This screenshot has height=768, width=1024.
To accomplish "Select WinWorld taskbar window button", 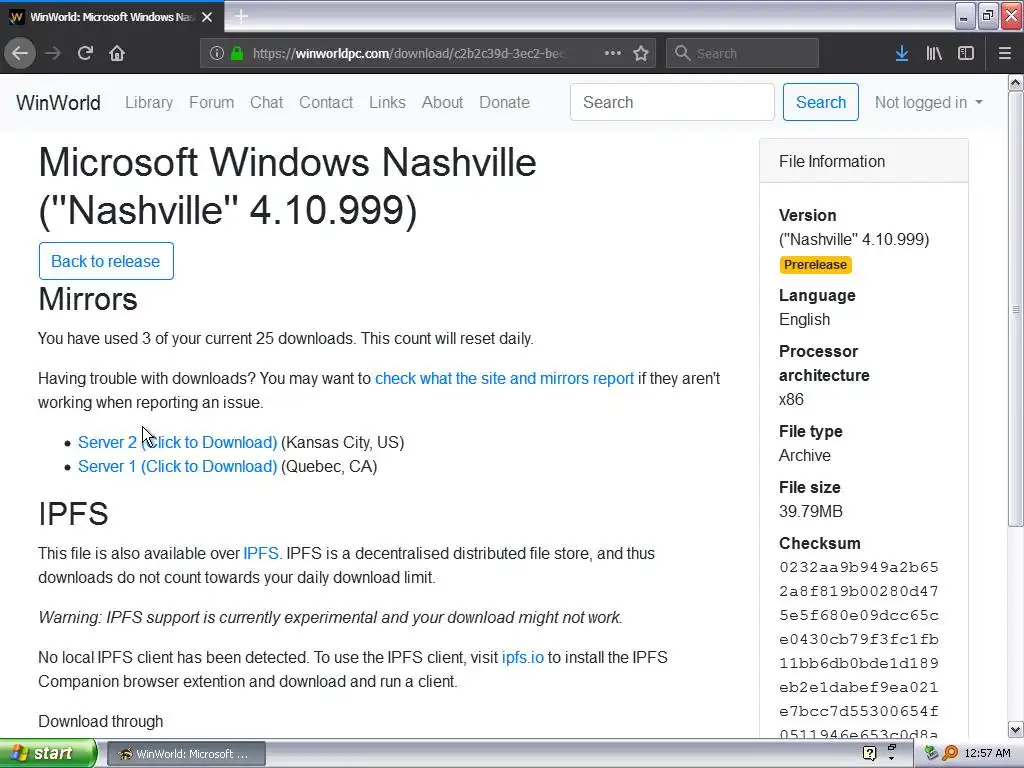I will click(x=185, y=754).
